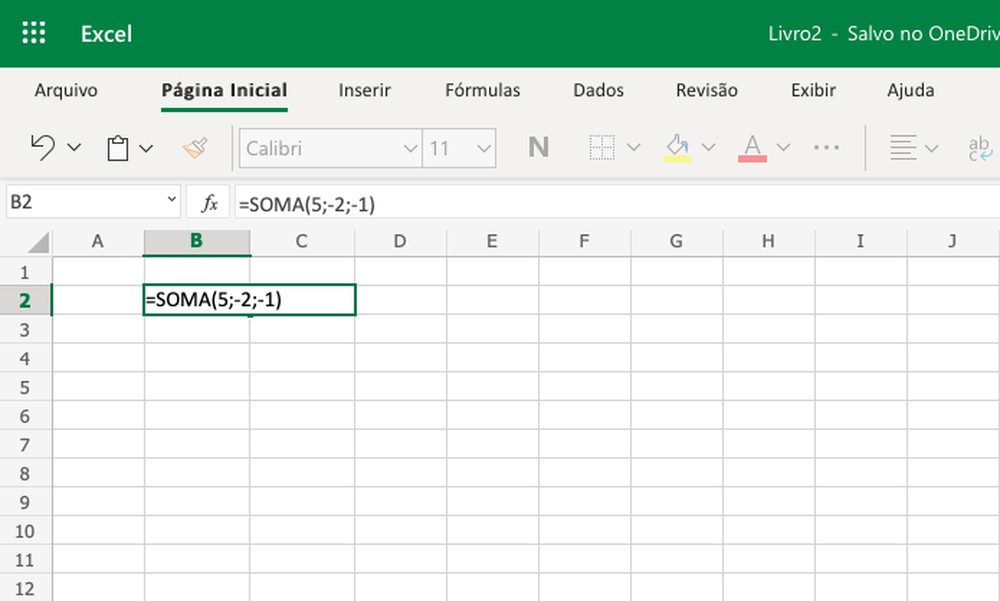Screen dimensions: 1000x601
Task: Open the Font Color dropdown arrow
Action: point(782,147)
